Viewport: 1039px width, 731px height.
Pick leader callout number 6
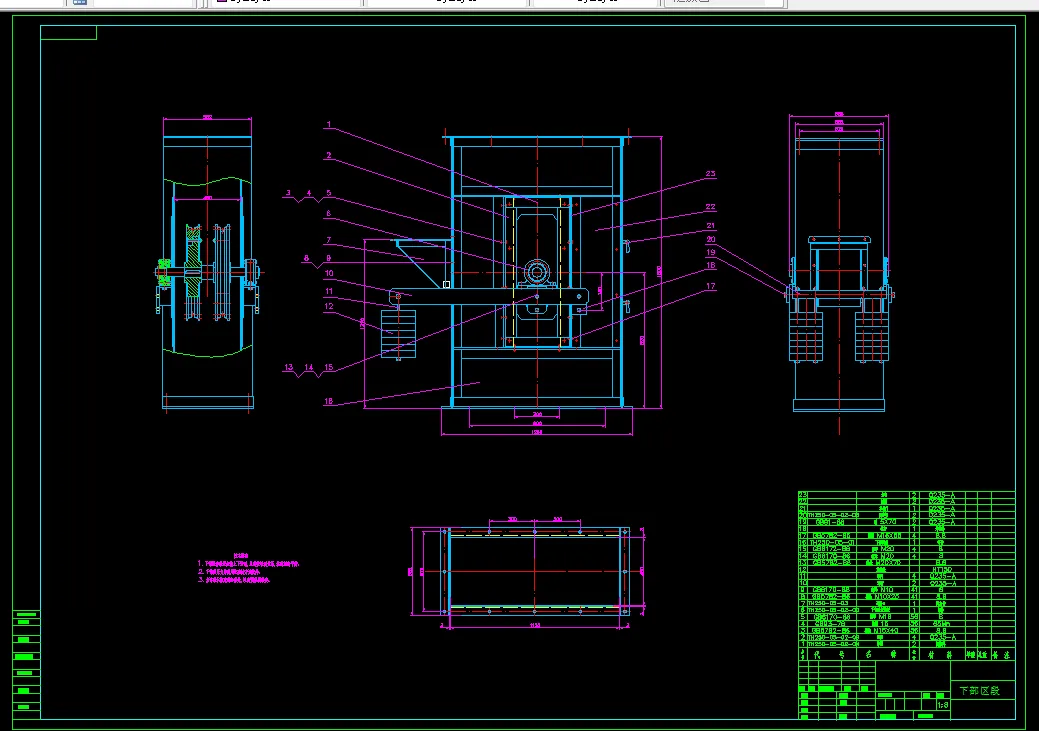328,213
